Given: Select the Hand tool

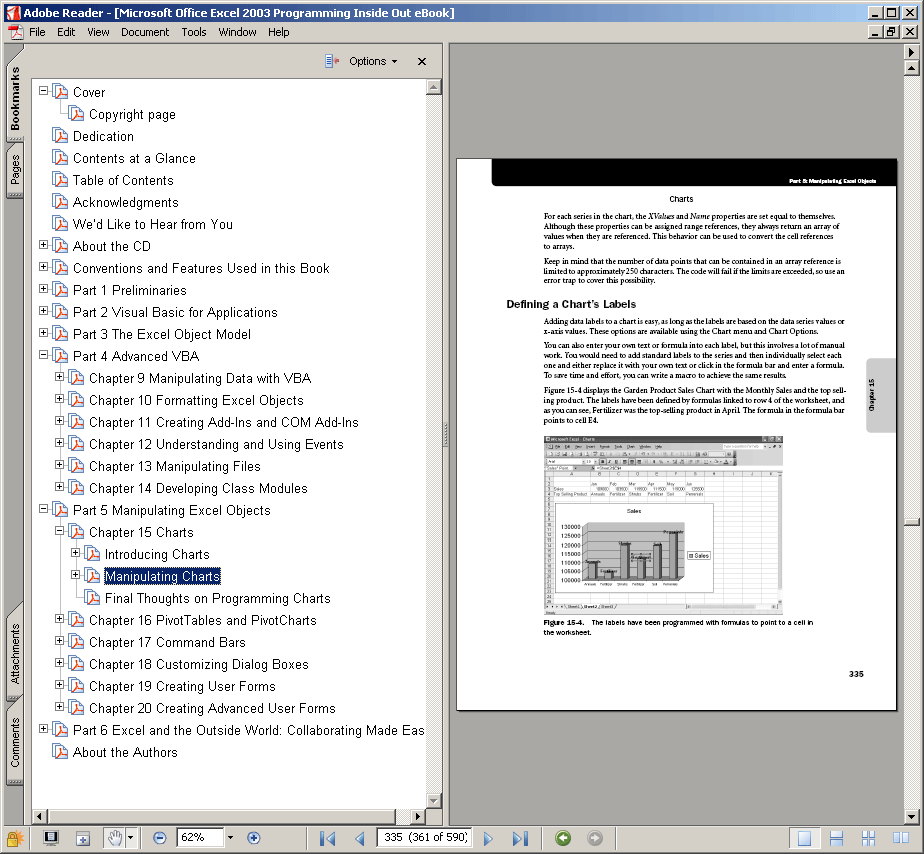Looking at the screenshot, I should 115,838.
